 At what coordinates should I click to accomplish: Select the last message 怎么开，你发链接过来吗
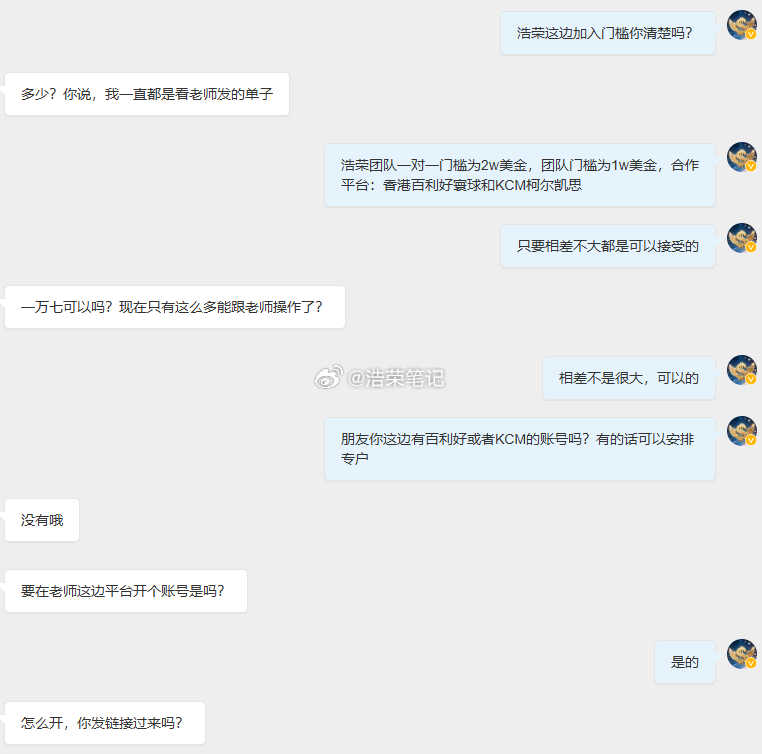[x=105, y=723]
